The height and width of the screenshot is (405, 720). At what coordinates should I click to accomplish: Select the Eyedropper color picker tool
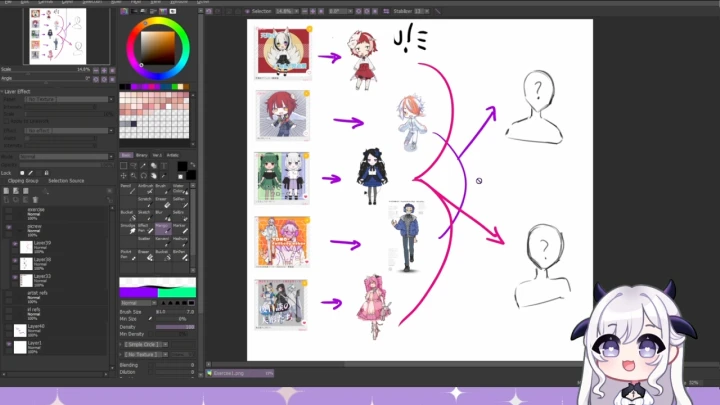click(x=164, y=176)
